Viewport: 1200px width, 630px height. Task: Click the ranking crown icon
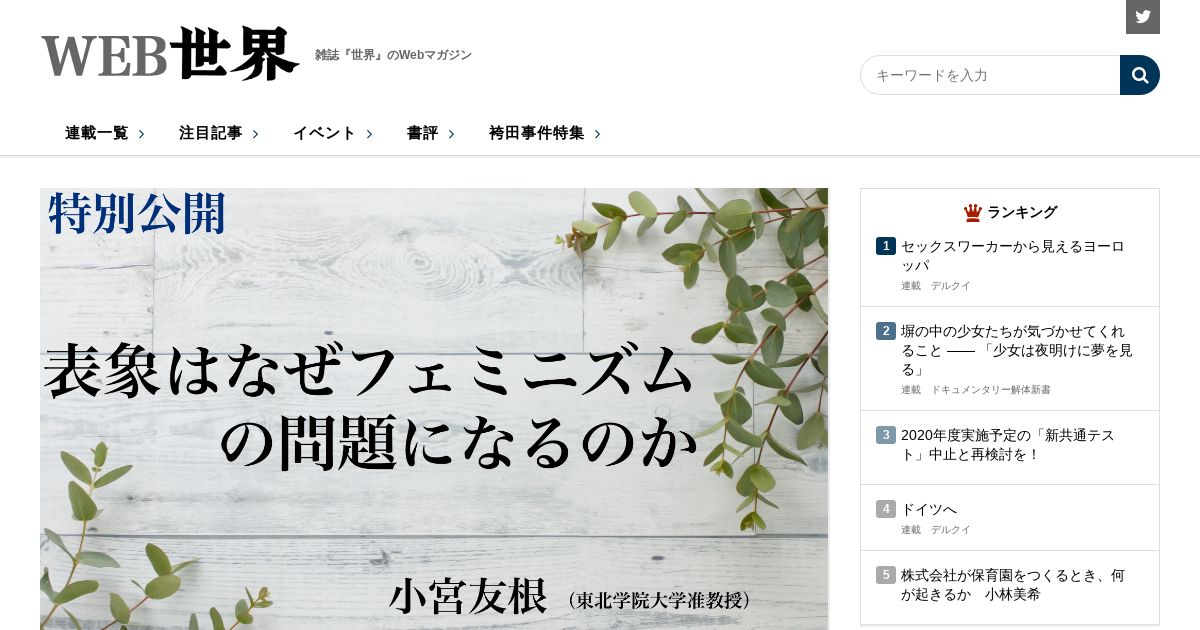pyautogui.click(x=972, y=212)
